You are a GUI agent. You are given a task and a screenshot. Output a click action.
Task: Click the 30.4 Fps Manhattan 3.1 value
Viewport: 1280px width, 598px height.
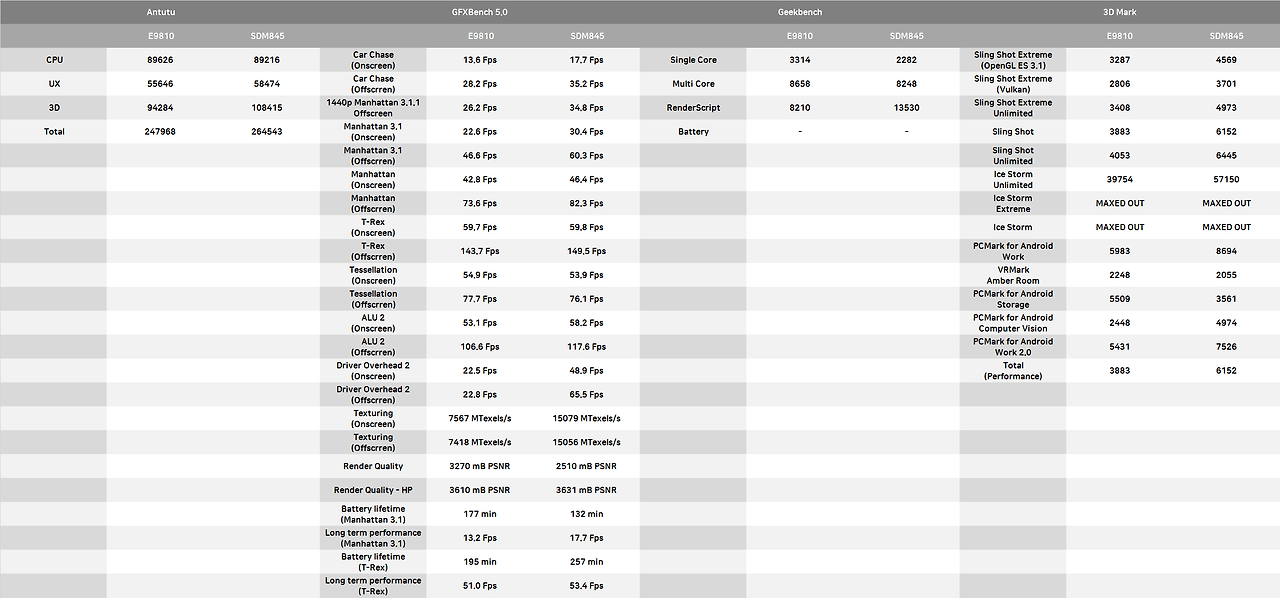point(586,132)
